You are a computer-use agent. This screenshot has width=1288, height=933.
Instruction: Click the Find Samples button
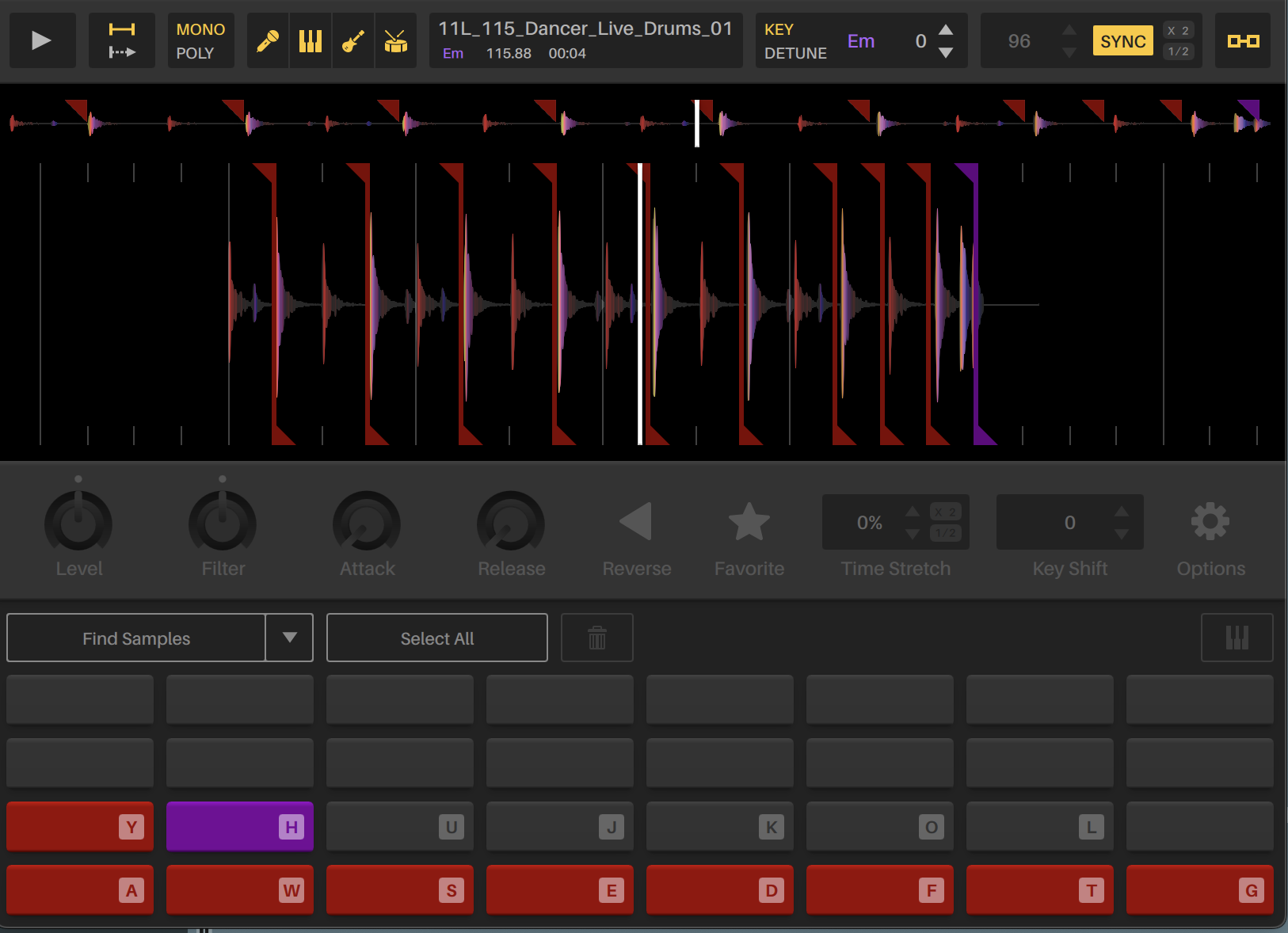(136, 638)
